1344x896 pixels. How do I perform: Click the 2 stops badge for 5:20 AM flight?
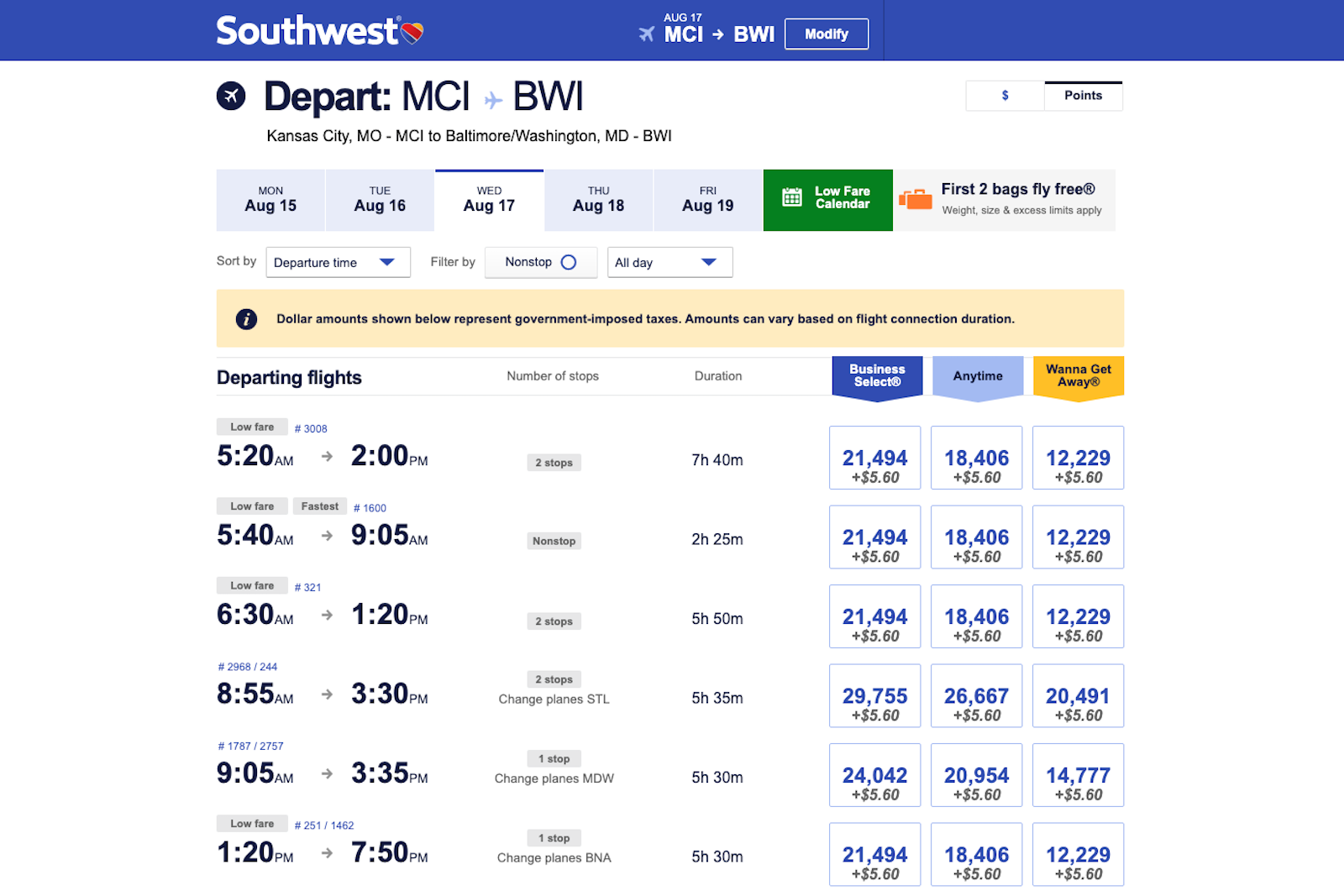pyautogui.click(x=554, y=463)
